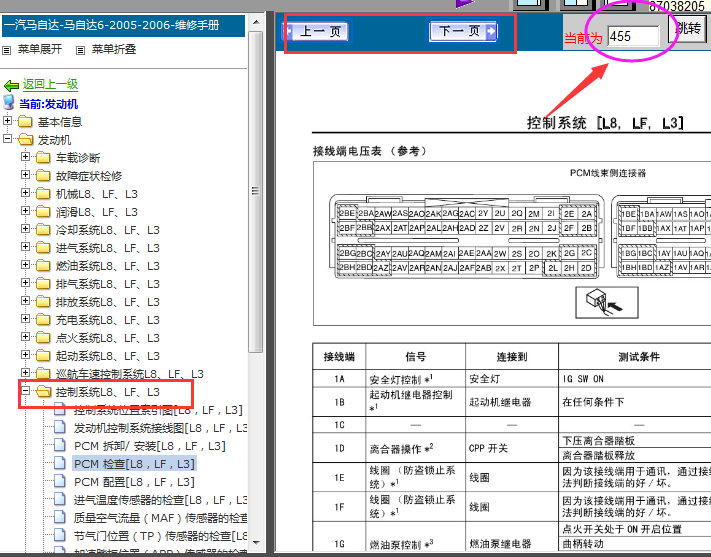Image resolution: width=711 pixels, height=557 pixels.
Task: Click the page icon for PCM 拆卸/安装
Action: (60, 445)
